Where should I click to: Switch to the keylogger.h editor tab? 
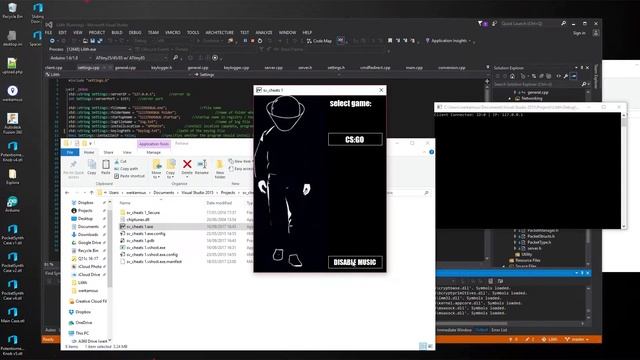point(162,68)
